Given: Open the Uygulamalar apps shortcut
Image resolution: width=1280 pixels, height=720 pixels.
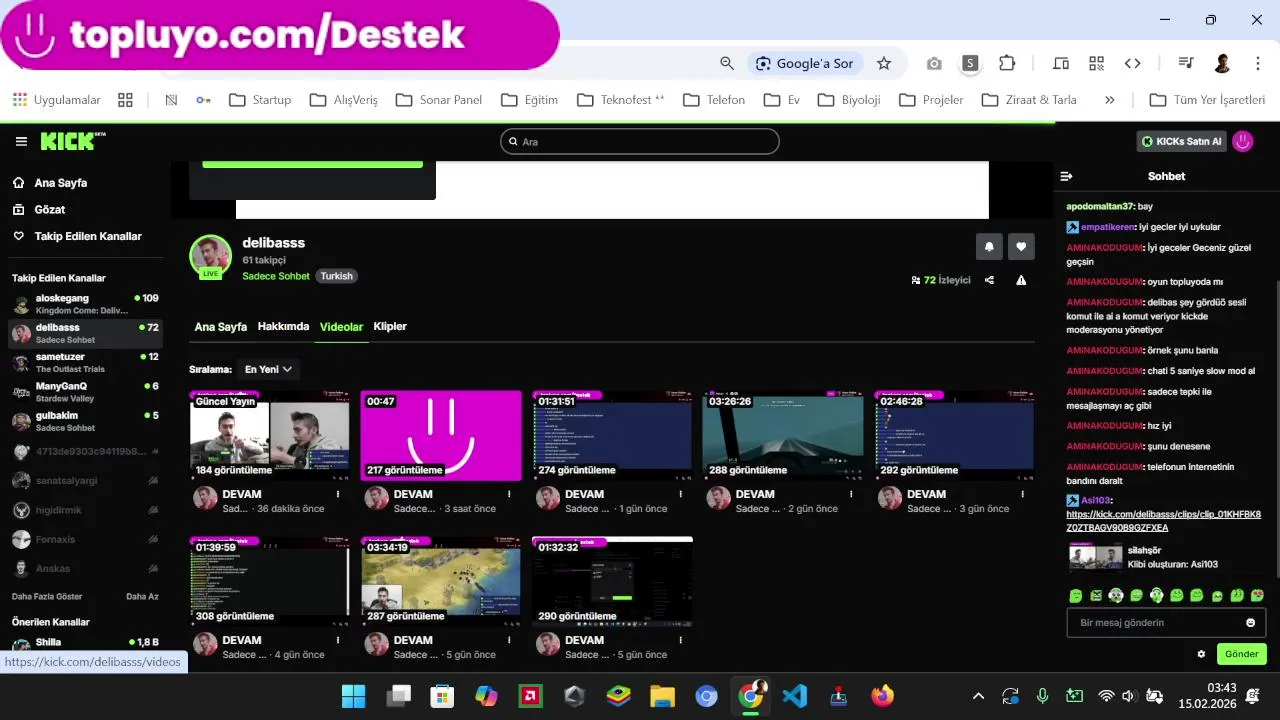Looking at the screenshot, I should (x=57, y=100).
